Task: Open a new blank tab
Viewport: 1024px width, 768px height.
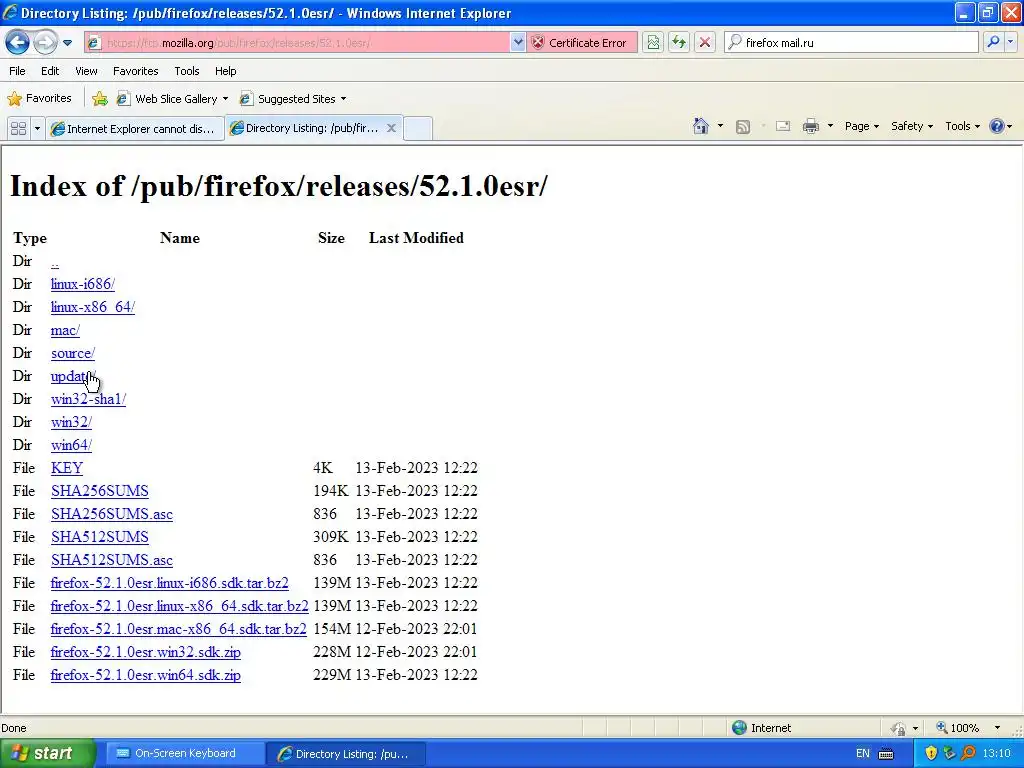Action: coord(418,129)
